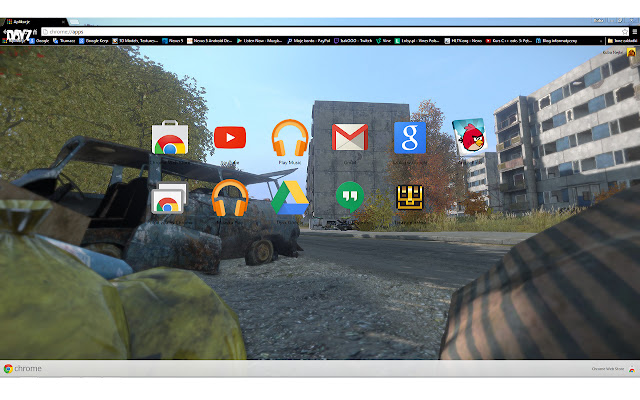Launch the blue Google Search app
The width and height of the screenshot is (640, 400).
[x=410, y=138]
